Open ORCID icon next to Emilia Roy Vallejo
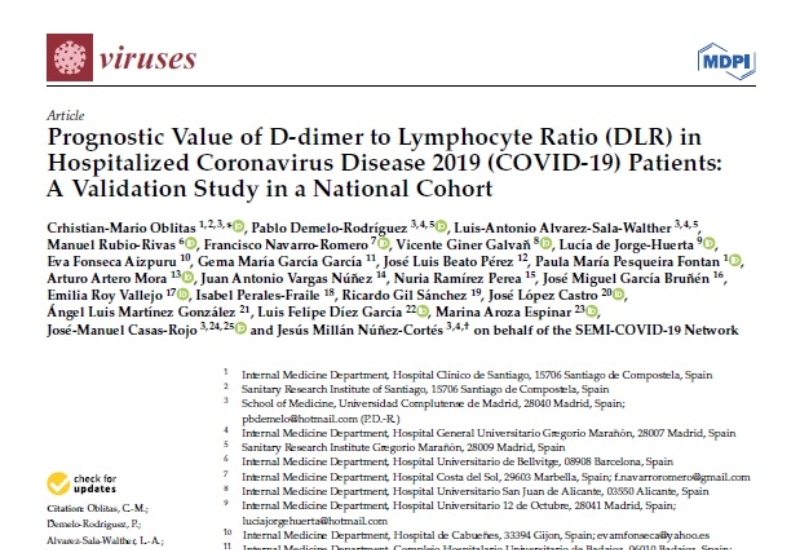Screen dimensions: 800x550 tap(183, 294)
